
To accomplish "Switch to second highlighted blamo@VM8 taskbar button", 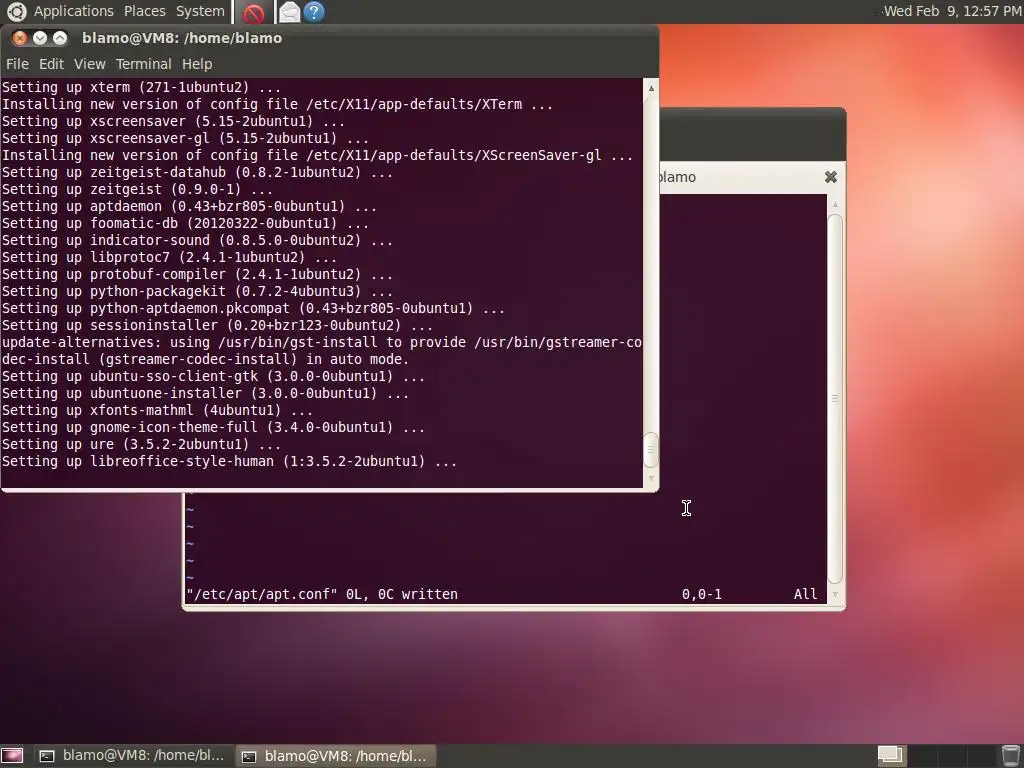I will click(x=335, y=756).
